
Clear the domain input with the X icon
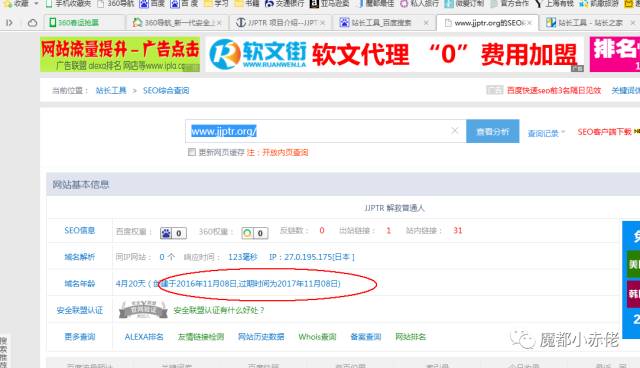click(x=455, y=131)
